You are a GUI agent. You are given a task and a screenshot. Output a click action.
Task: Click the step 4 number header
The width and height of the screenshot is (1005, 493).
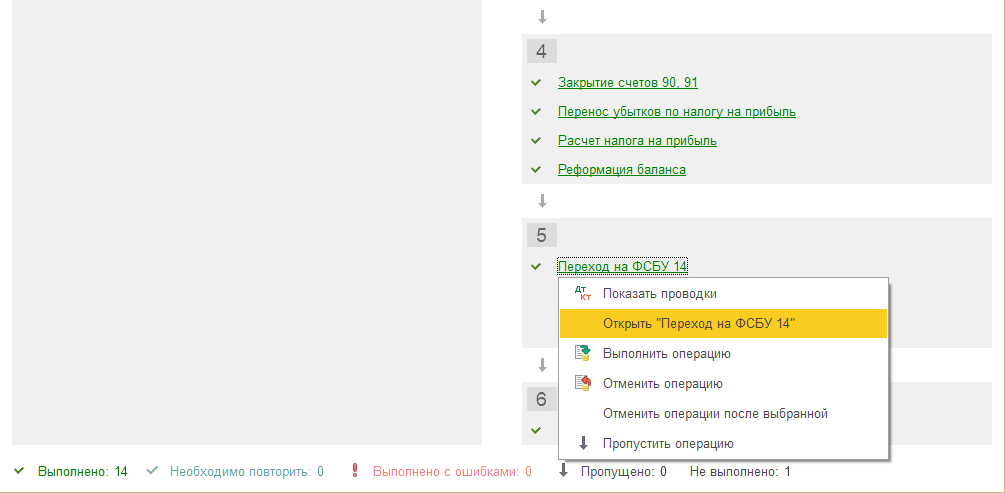[x=541, y=52]
